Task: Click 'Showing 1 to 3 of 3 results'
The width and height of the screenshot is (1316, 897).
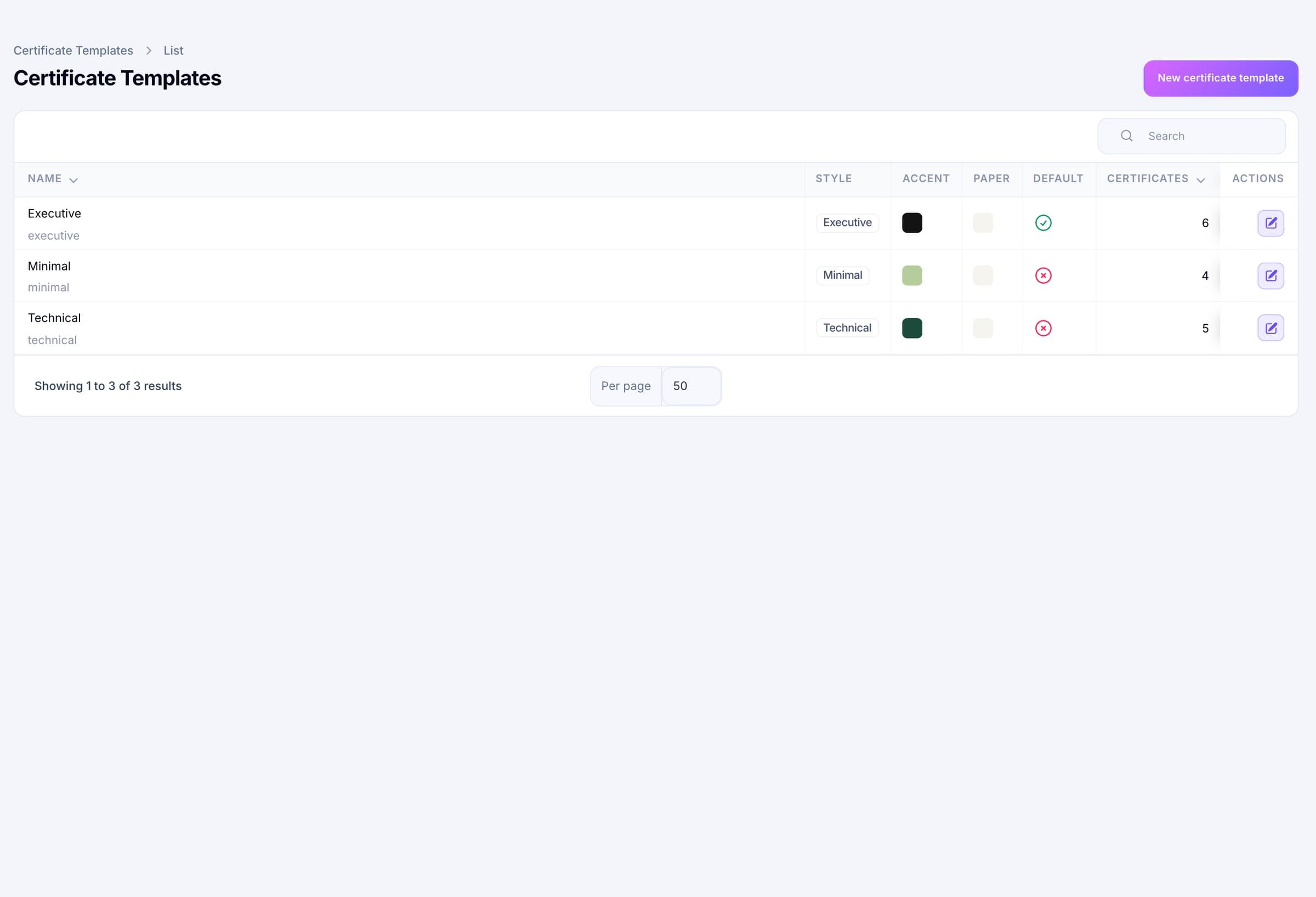Action: tap(108, 386)
